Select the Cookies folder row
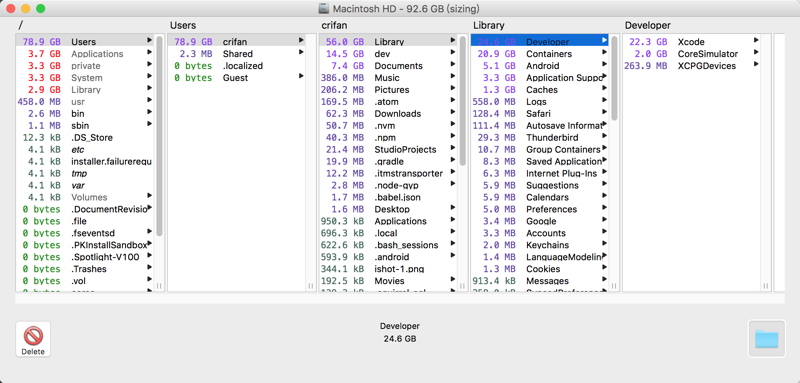 coord(540,269)
